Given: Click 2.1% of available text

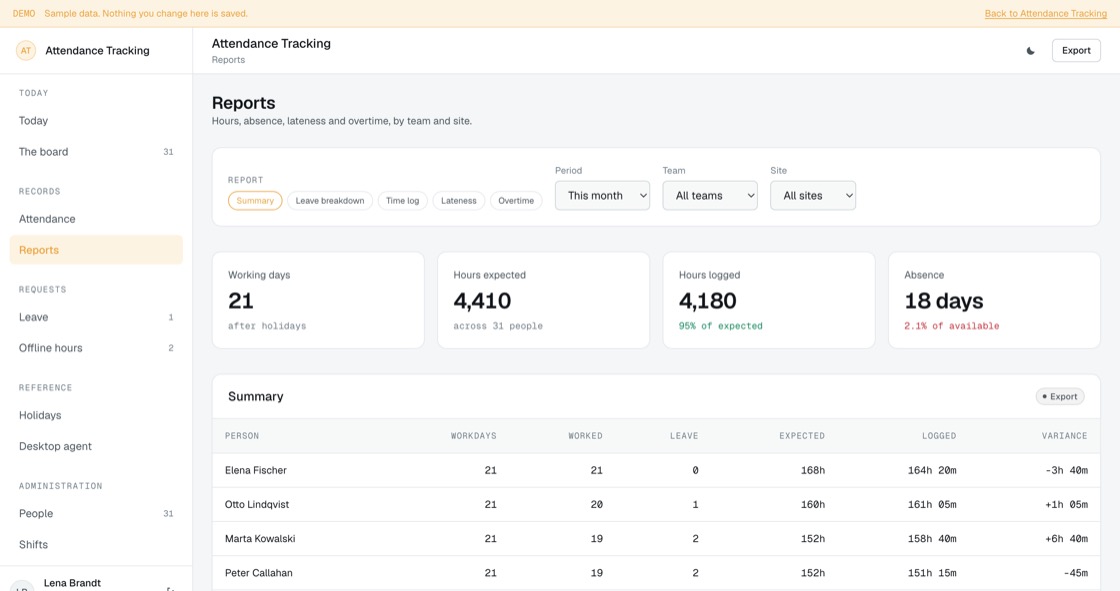Looking at the screenshot, I should [x=951, y=326].
